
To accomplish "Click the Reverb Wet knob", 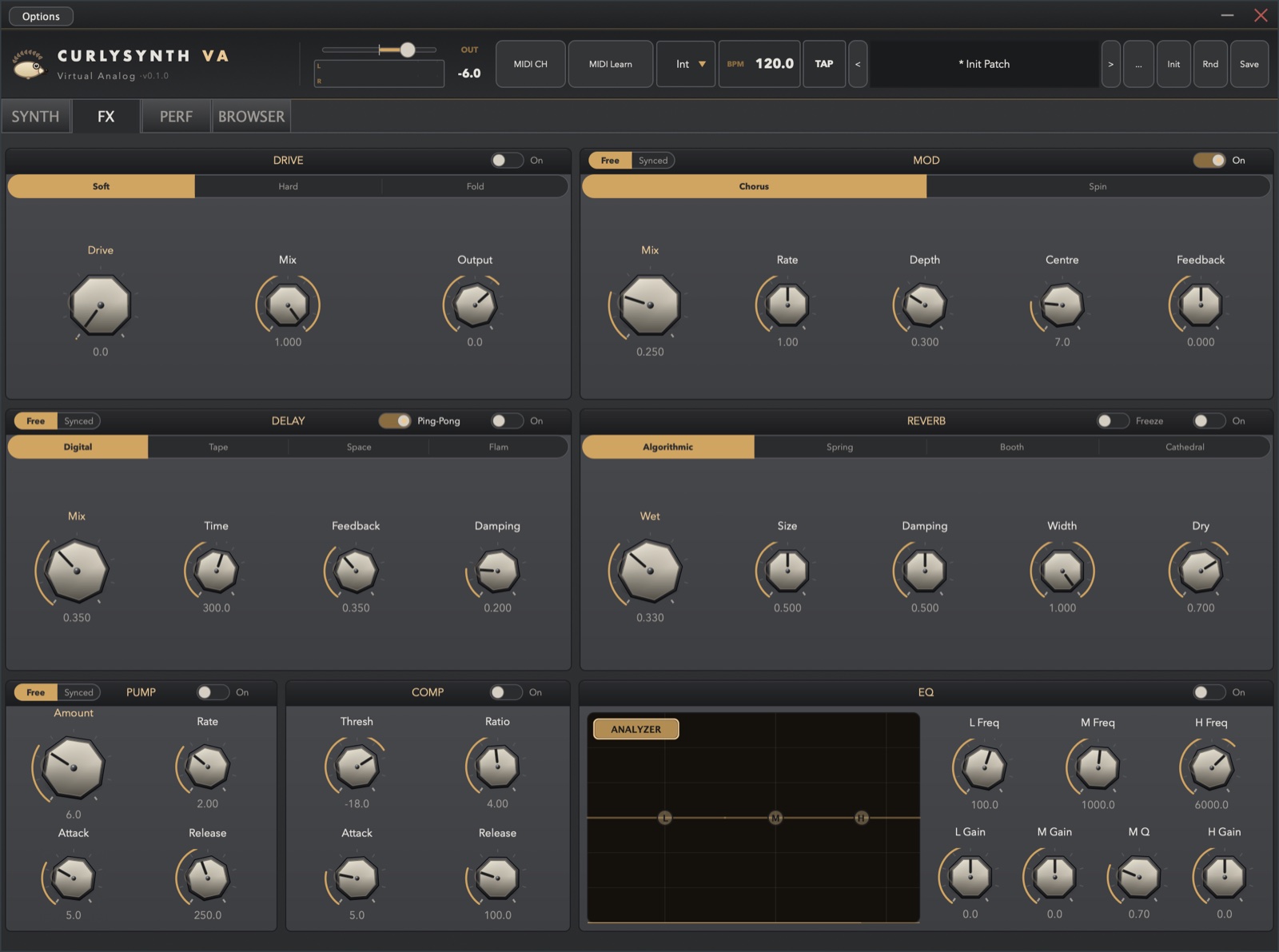I will coord(650,571).
